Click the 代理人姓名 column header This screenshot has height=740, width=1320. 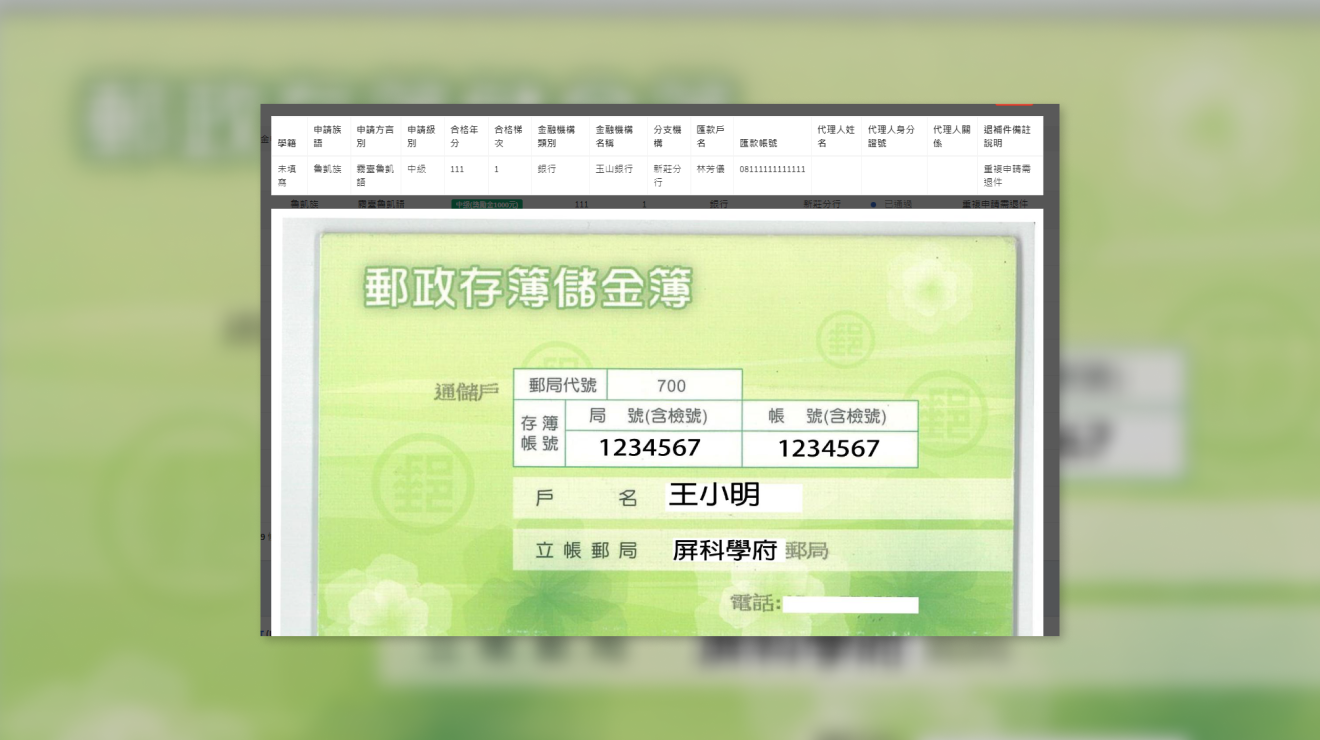click(x=836, y=136)
